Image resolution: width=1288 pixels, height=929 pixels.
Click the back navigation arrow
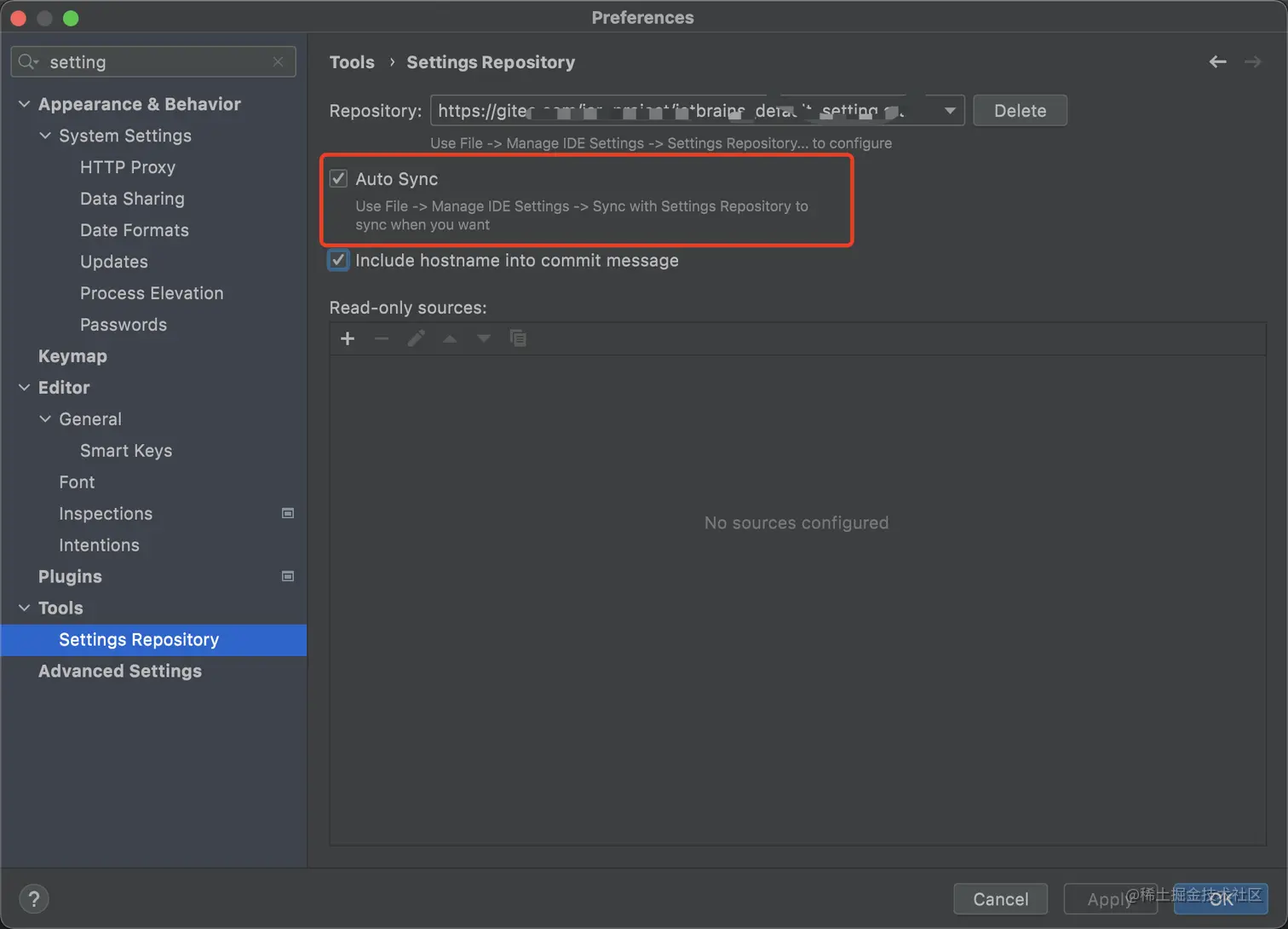[x=1217, y=61]
